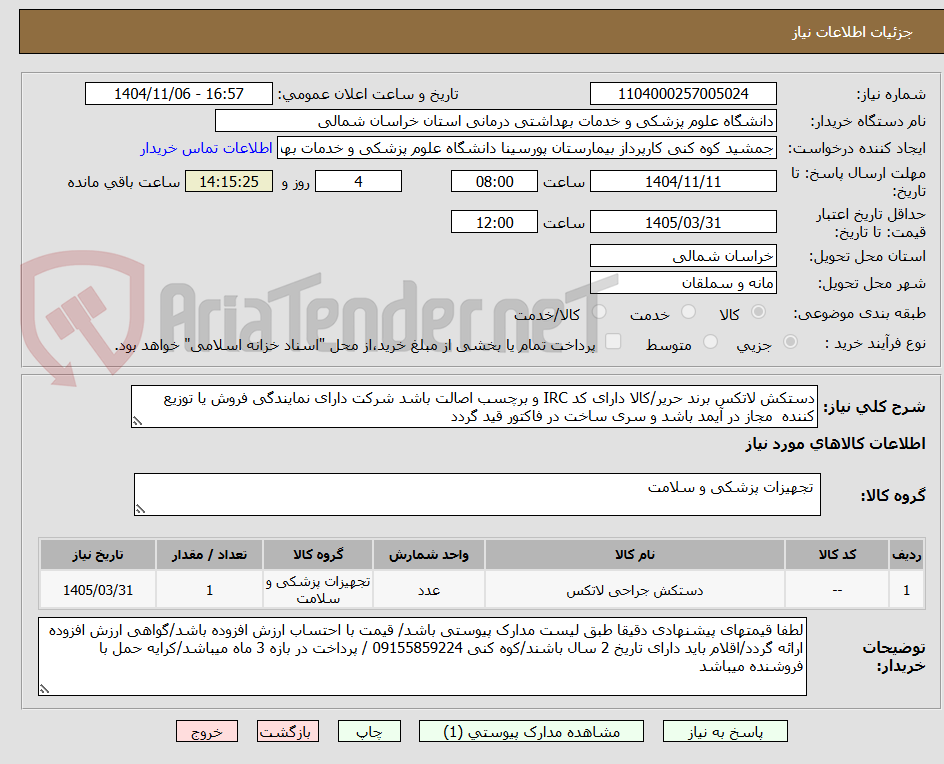Click the delivery province خراسان شمالی field

[x=683, y=256]
